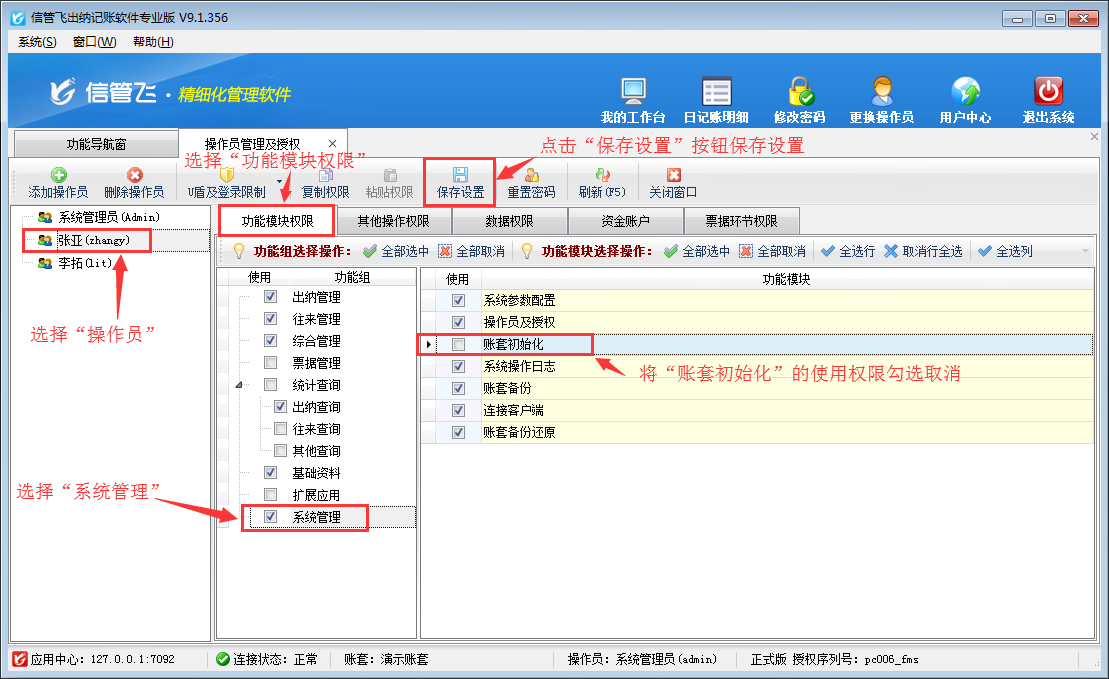
Task: Click 重置密码 button
Action: coord(531,182)
